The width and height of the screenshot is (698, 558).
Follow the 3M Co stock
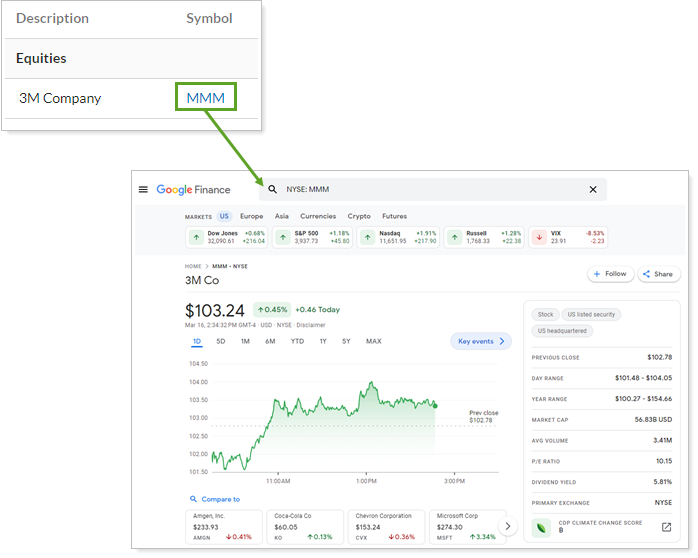coord(610,273)
